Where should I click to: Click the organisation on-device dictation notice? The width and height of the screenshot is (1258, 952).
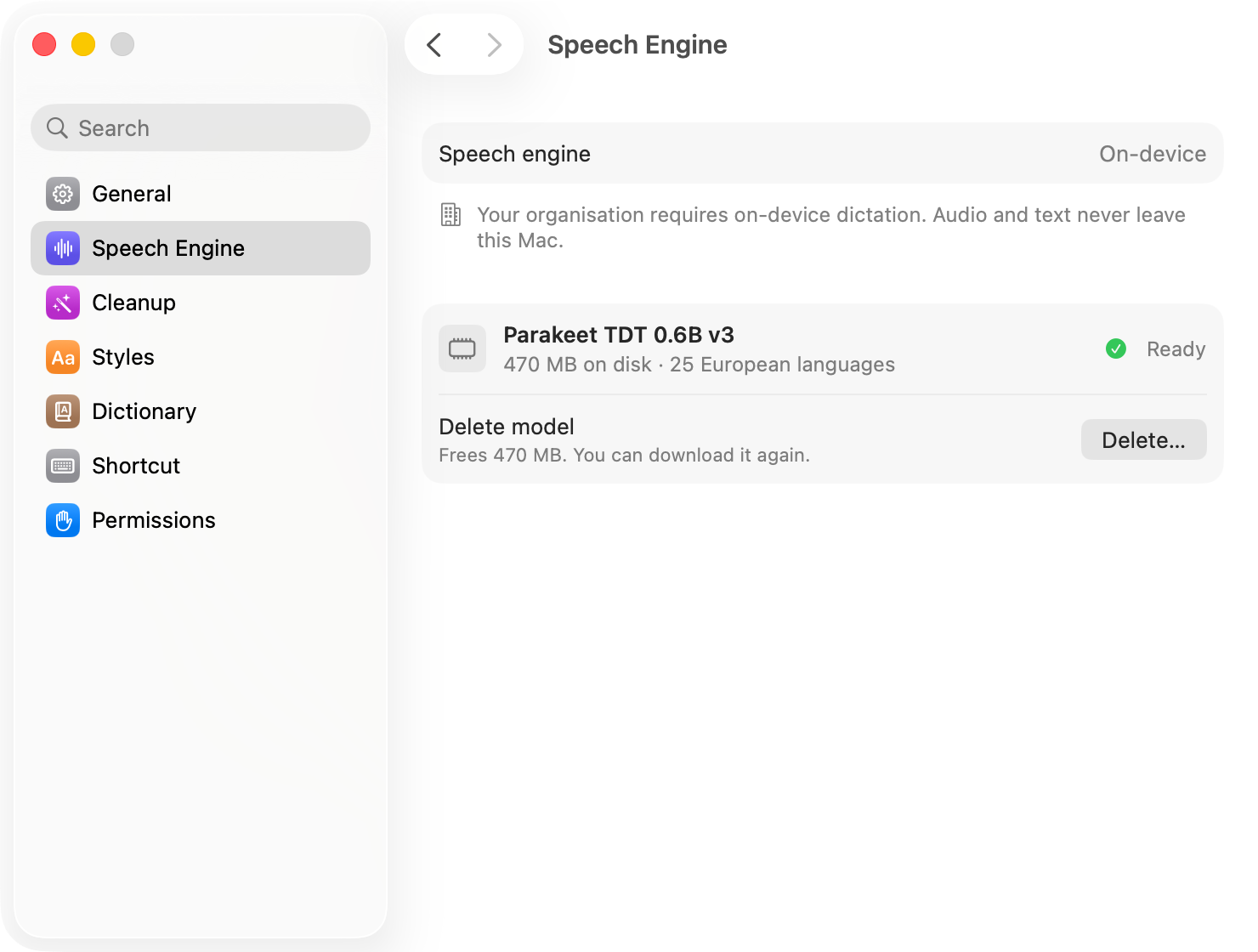[830, 227]
